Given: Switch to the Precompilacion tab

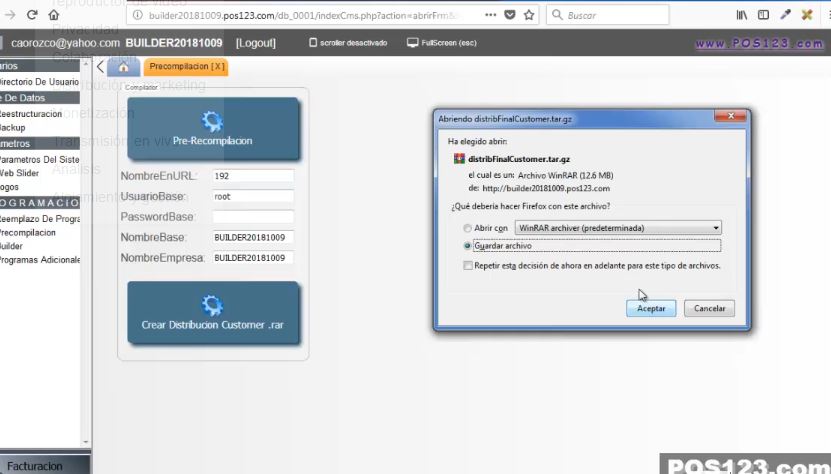Looking at the screenshot, I should coord(186,67).
